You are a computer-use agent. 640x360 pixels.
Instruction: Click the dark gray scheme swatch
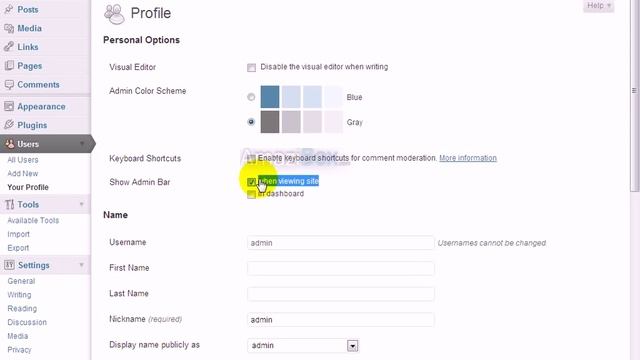[x=270, y=122]
